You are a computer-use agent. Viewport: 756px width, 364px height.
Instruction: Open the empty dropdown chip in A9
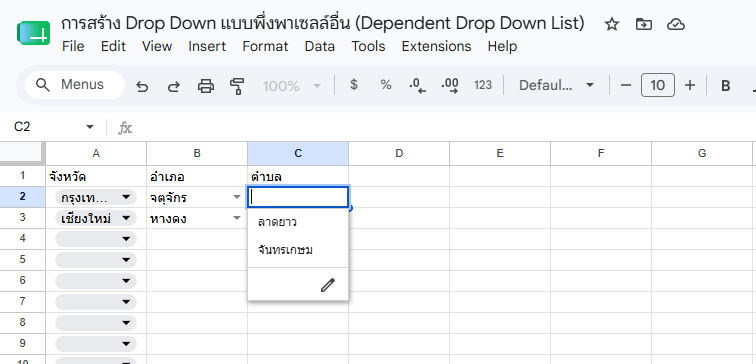pos(96,344)
